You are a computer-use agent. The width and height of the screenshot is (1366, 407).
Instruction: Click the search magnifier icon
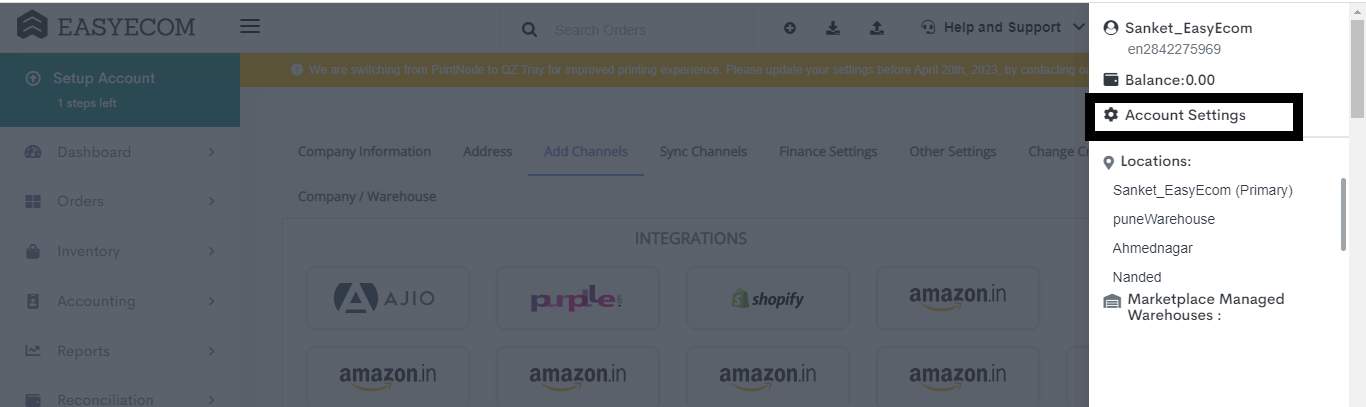[530, 30]
